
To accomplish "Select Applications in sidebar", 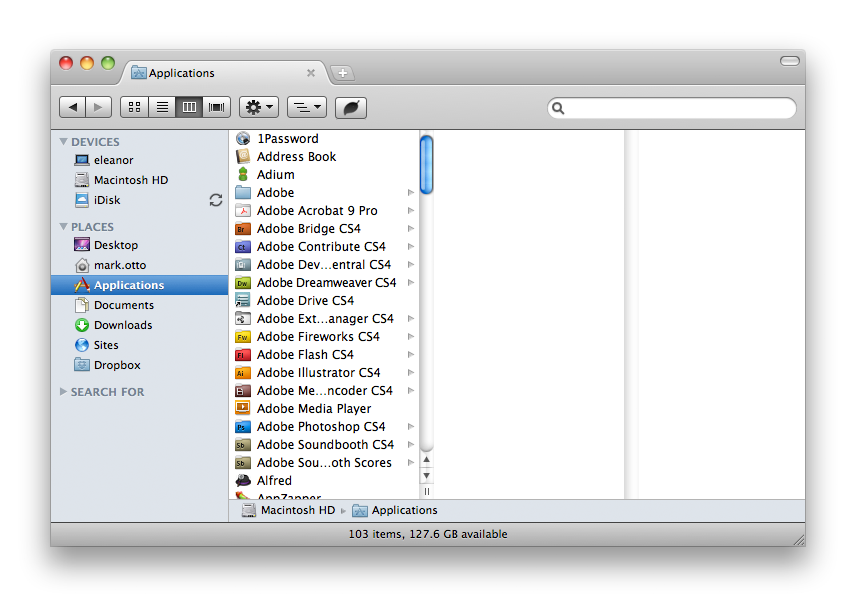I will point(140,285).
